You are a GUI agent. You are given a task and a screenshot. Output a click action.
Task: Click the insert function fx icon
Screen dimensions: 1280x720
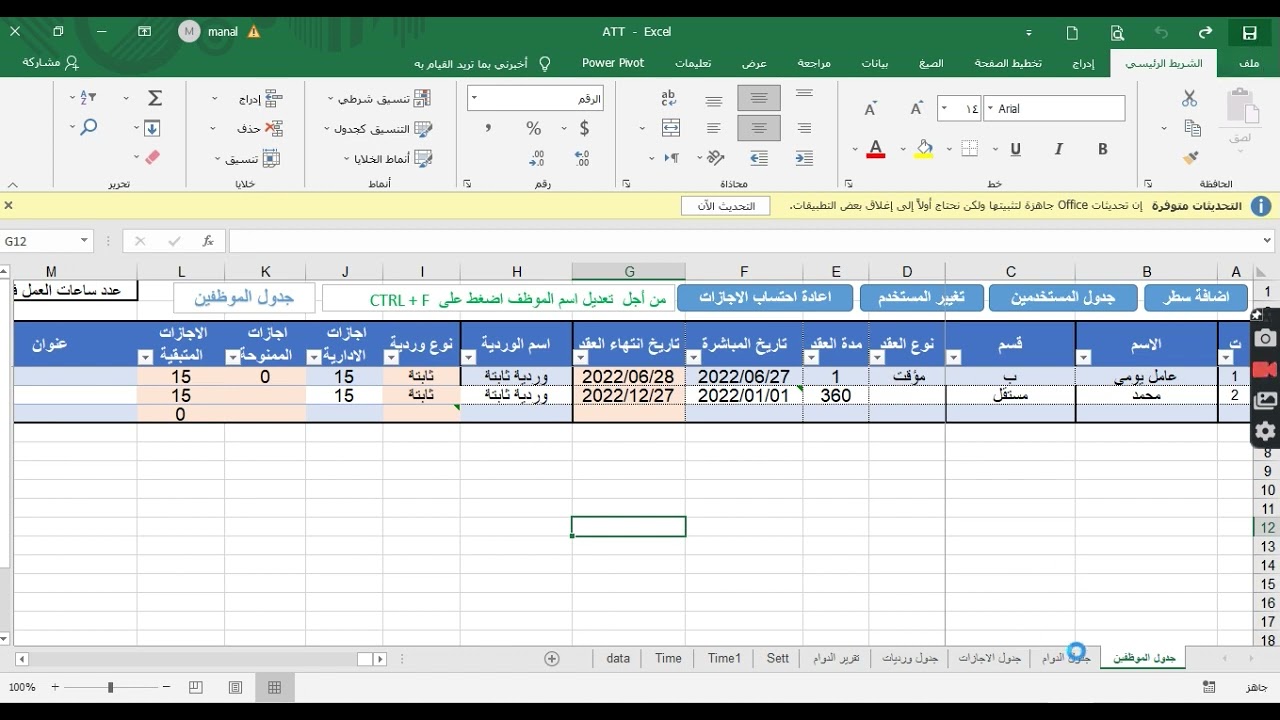click(208, 241)
